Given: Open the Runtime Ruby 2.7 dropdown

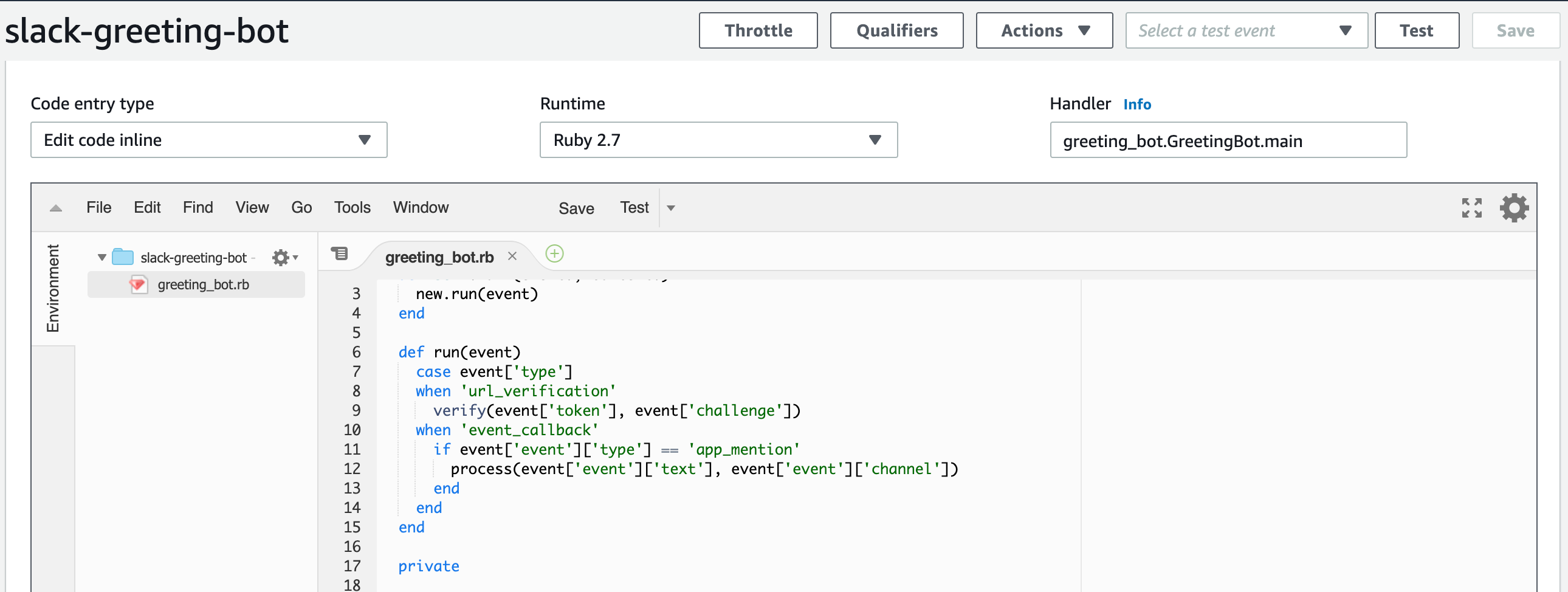Looking at the screenshot, I should (x=718, y=140).
